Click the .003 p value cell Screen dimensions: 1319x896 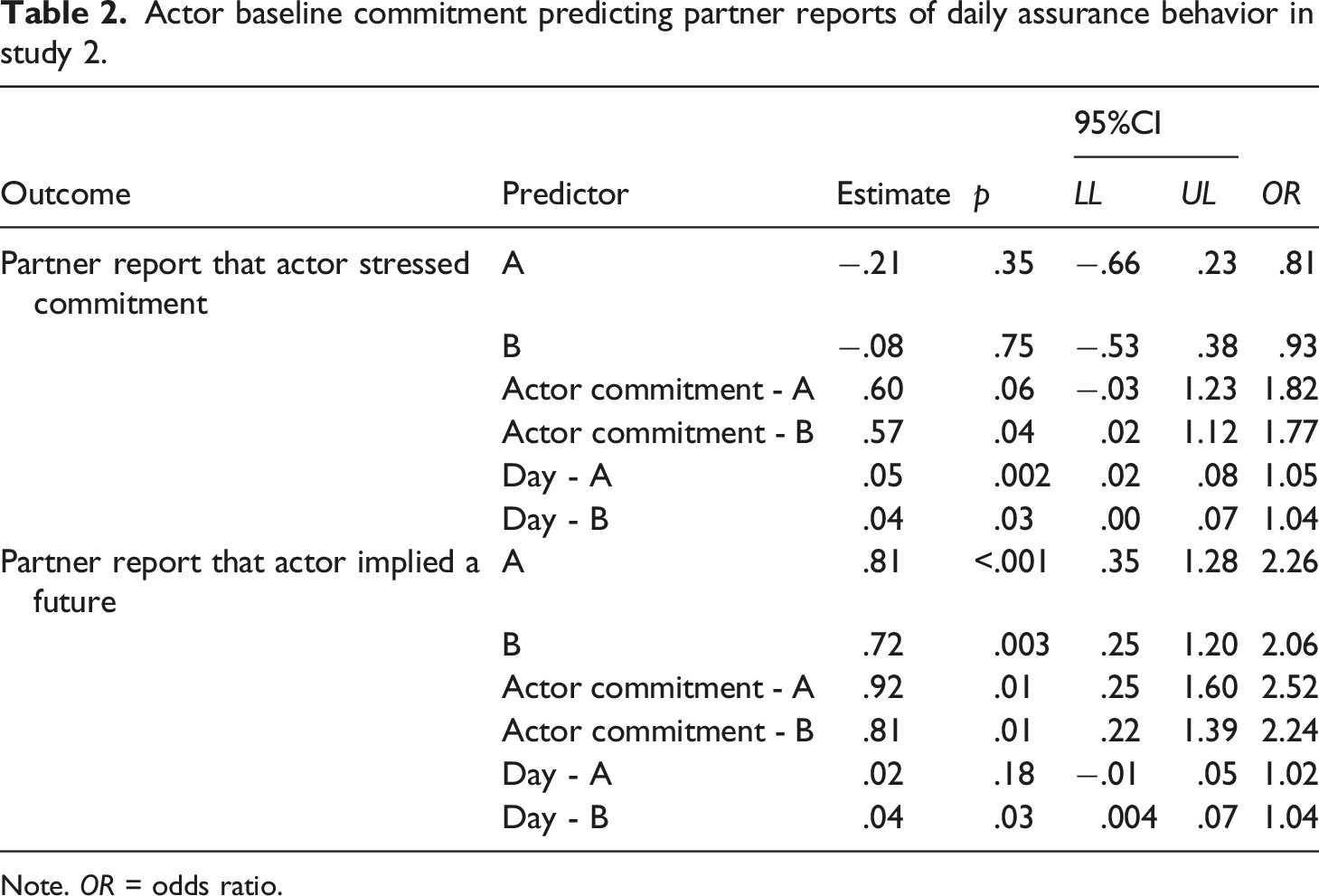(1022, 644)
